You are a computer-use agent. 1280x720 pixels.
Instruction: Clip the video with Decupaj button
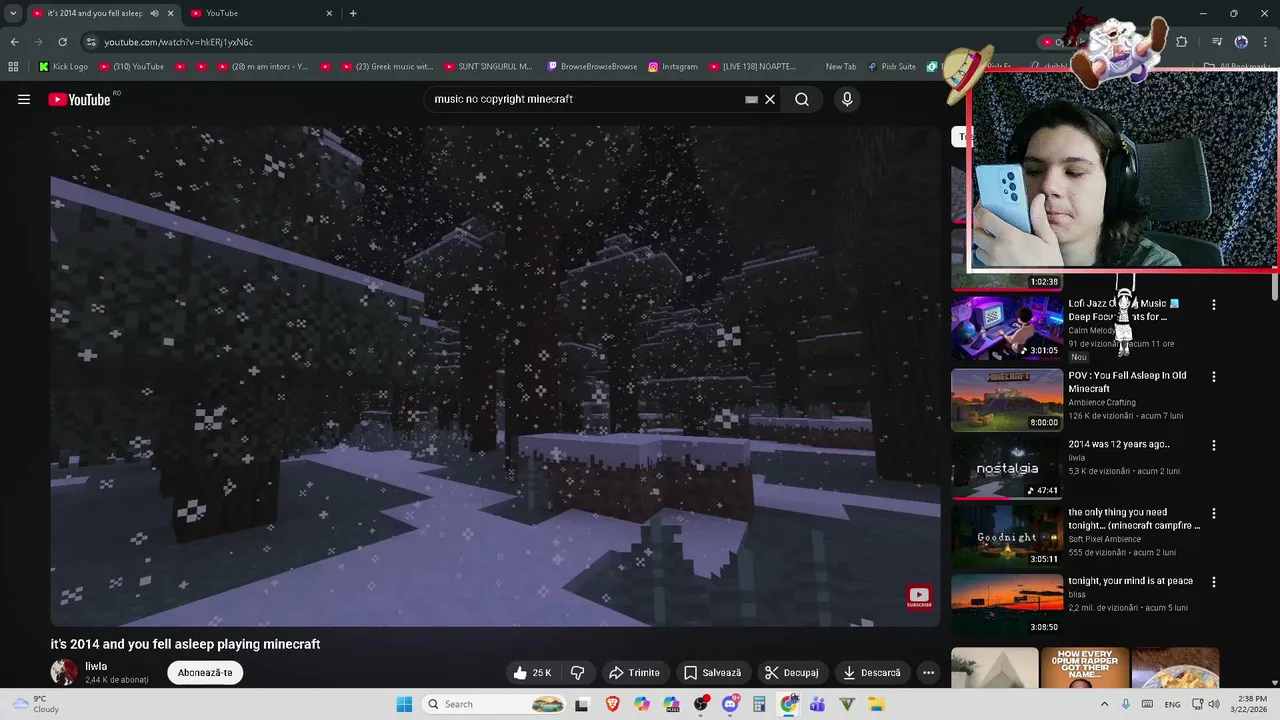point(792,673)
